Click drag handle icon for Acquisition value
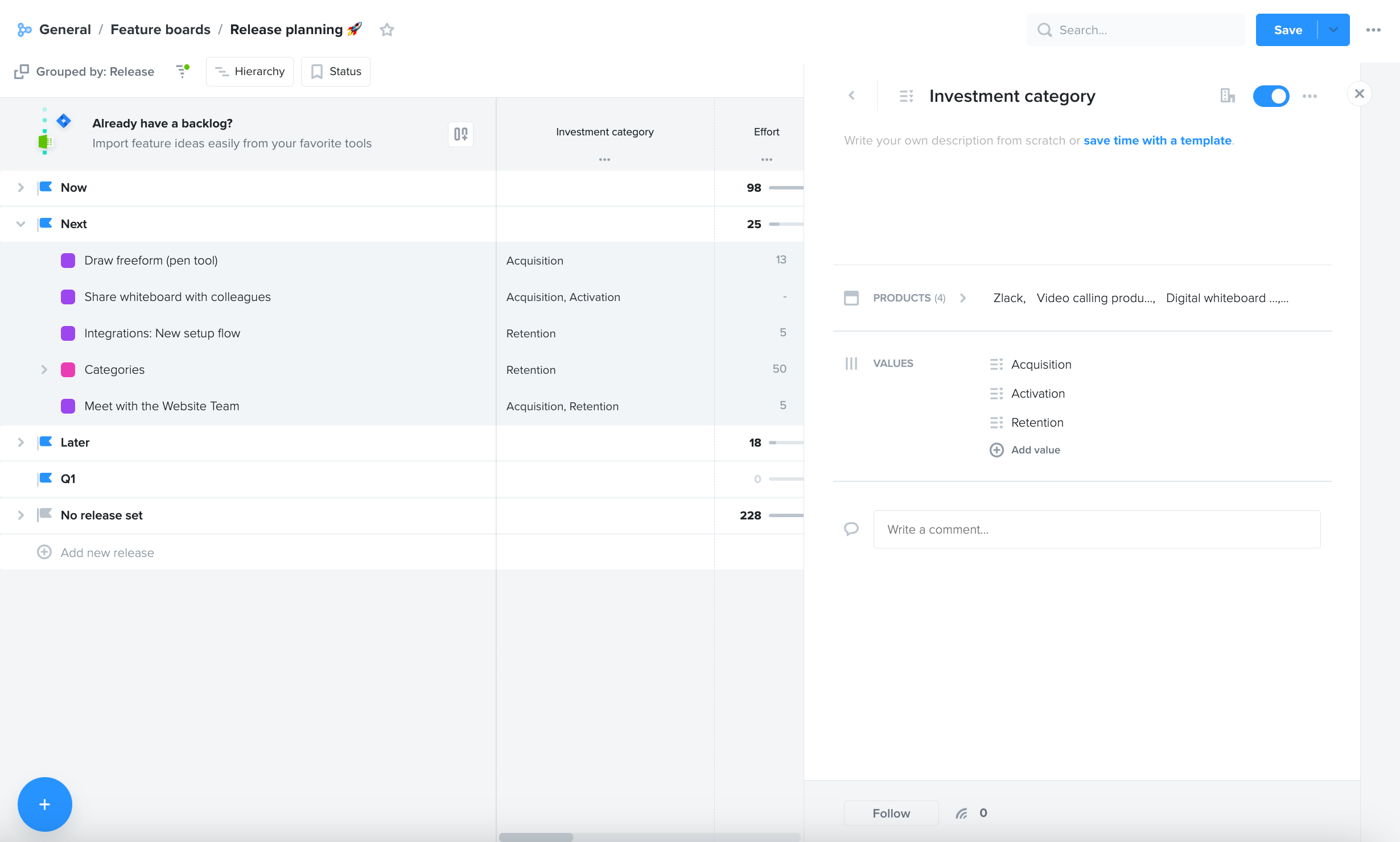The image size is (1400, 842). pyautogui.click(x=997, y=364)
